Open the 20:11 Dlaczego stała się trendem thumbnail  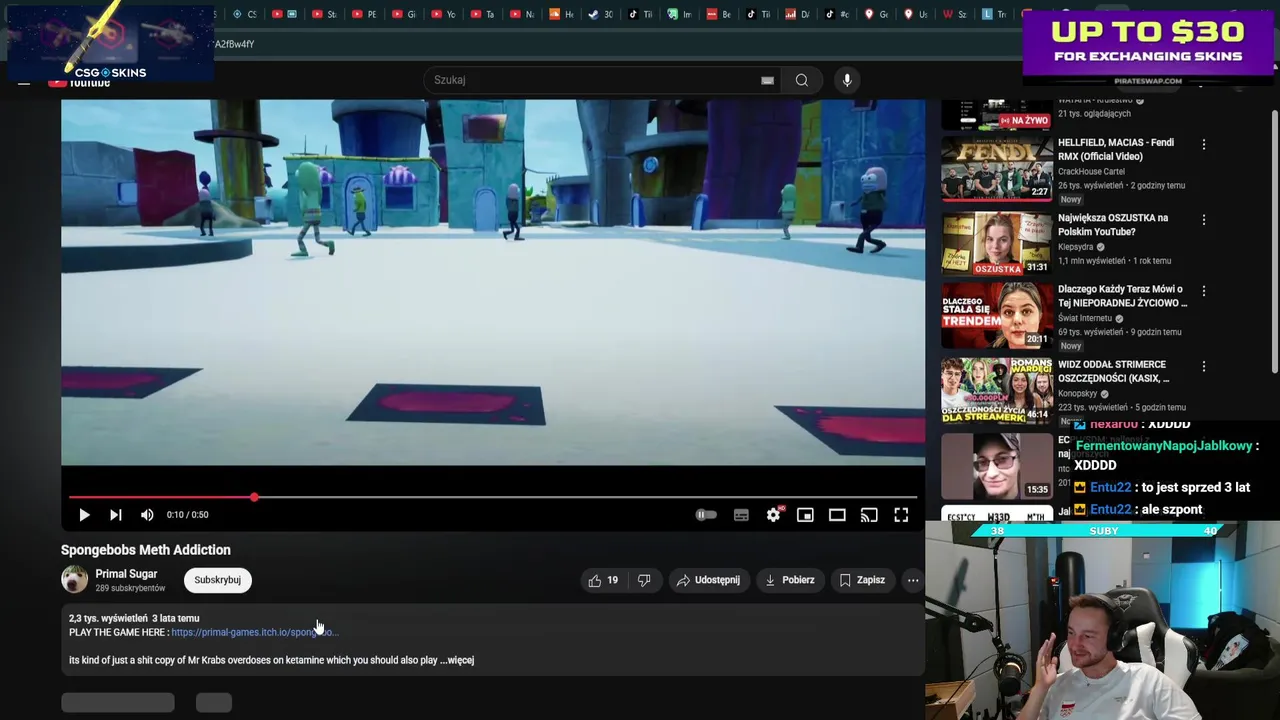997,315
